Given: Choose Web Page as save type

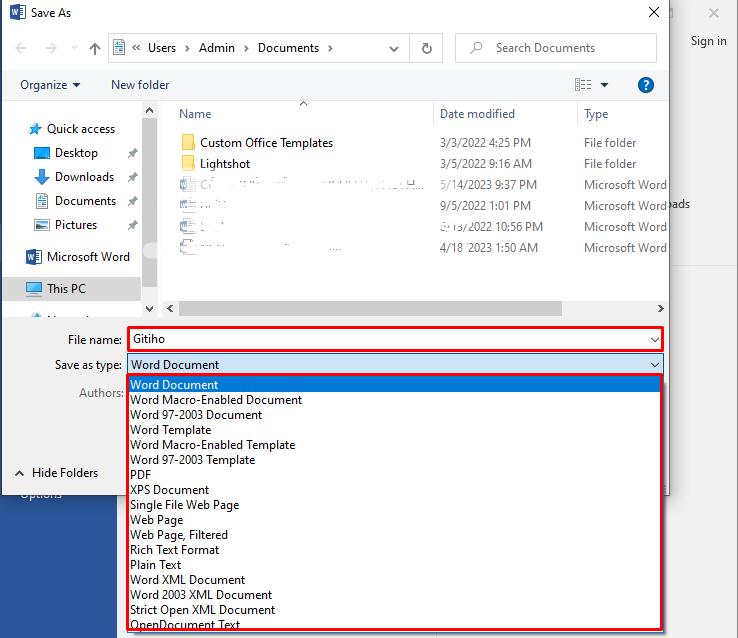Looking at the screenshot, I should click(x=395, y=520).
